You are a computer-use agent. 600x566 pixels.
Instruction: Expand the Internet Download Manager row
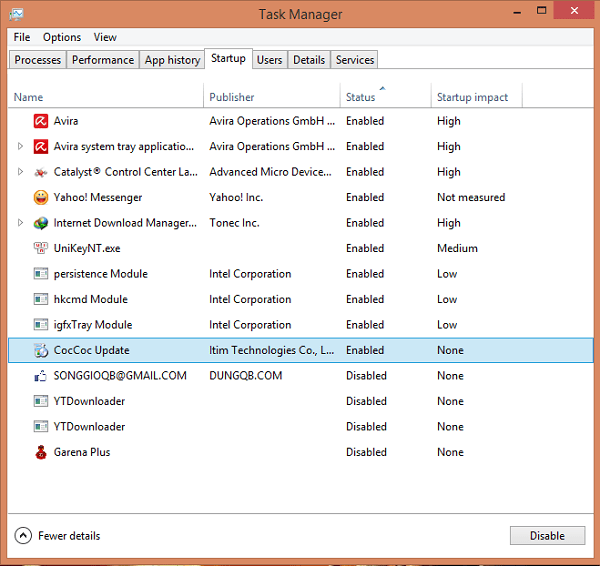[20, 223]
